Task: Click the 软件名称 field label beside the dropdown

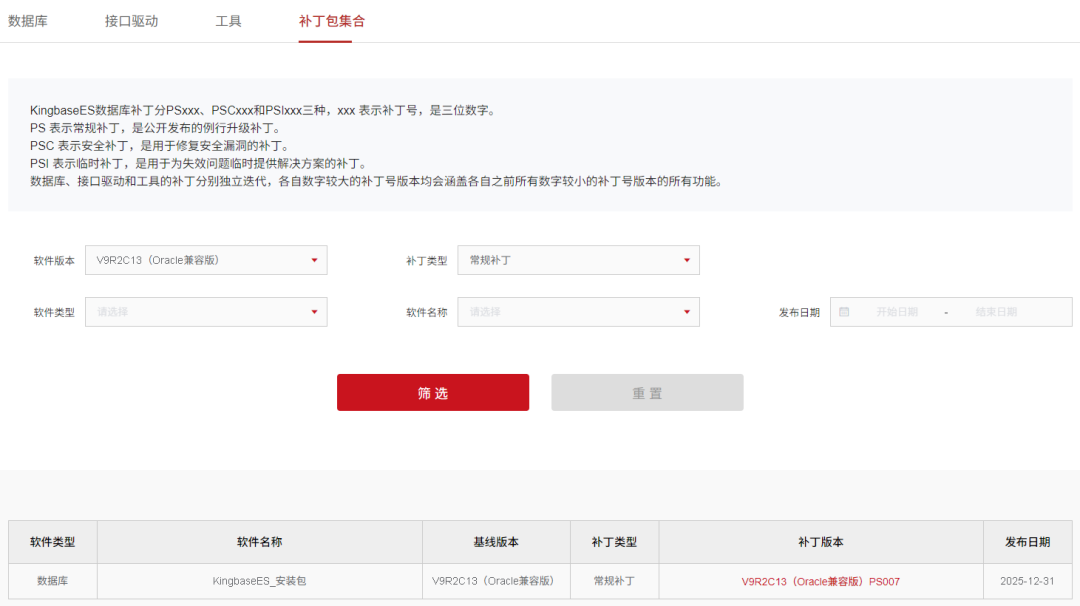Action: (426, 313)
